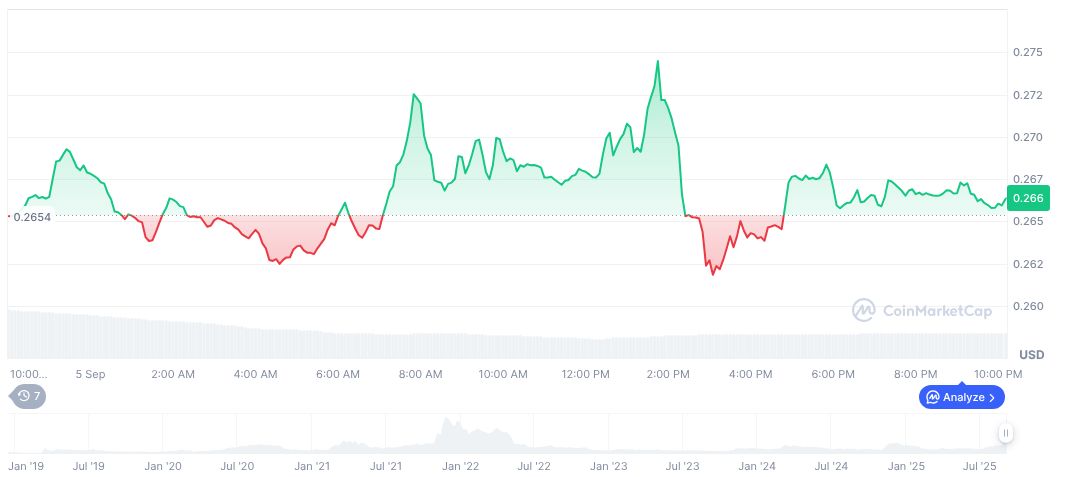This screenshot has width=1072, height=477.
Task: Click the lowest red dip near 4:00 PM
Action: point(712,273)
